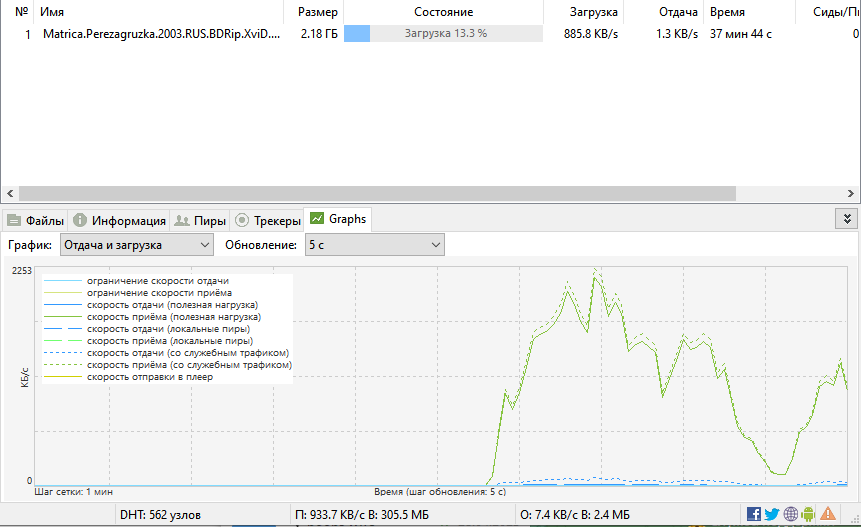Screen dimensions: 861x527
Task: Click the left arrow of horizontal scrollbar
Action: [x=10, y=193]
